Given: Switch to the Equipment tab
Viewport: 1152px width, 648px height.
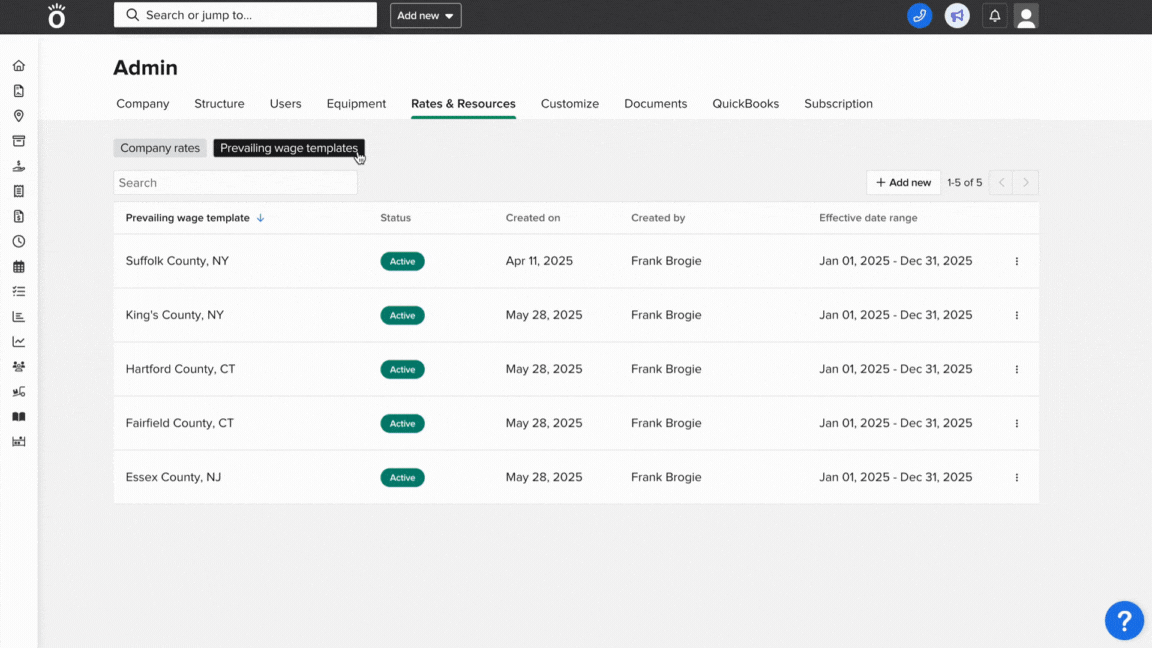Looking at the screenshot, I should tap(356, 104).
